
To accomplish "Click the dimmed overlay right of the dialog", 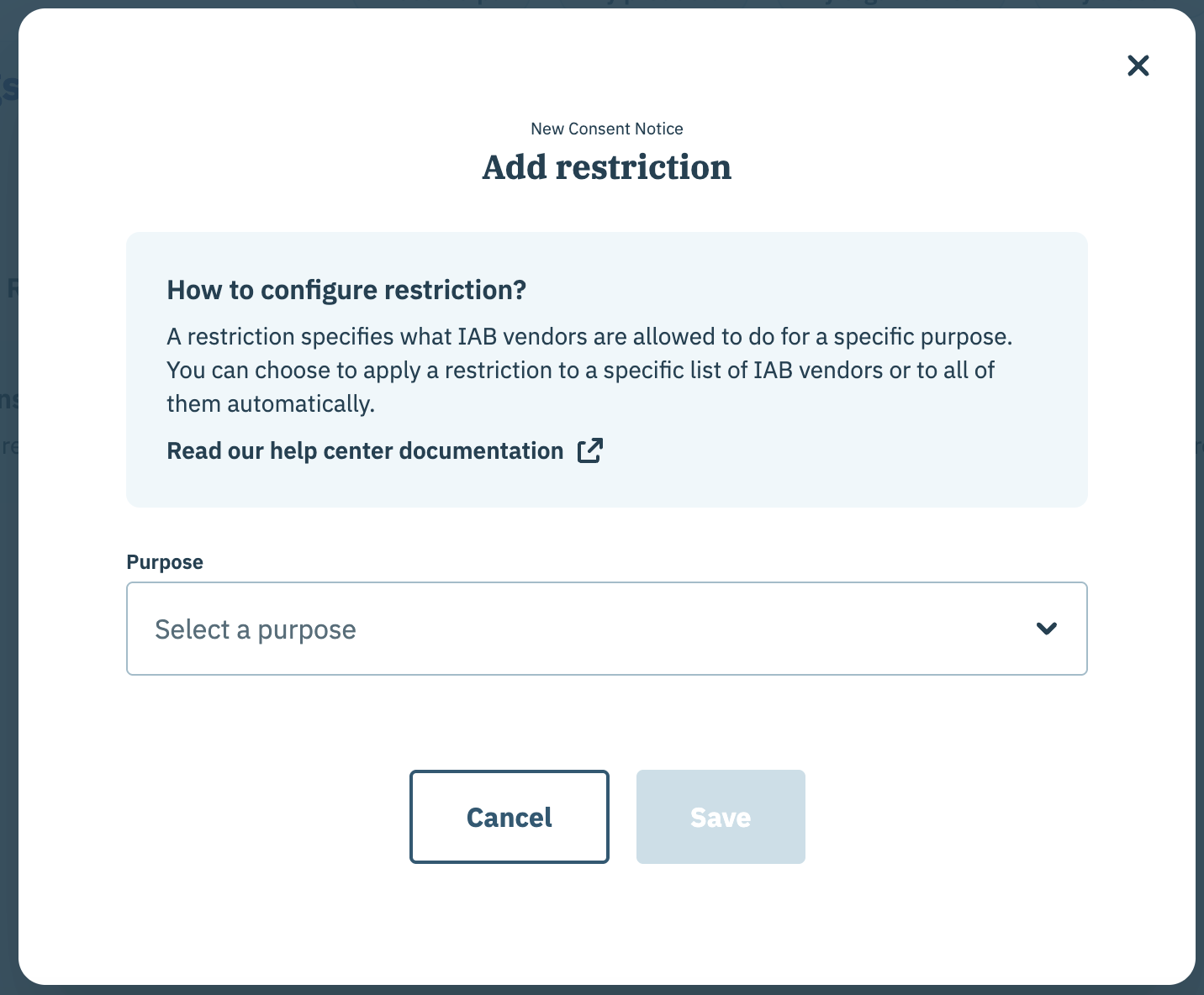I will (x=1200, y=672).
